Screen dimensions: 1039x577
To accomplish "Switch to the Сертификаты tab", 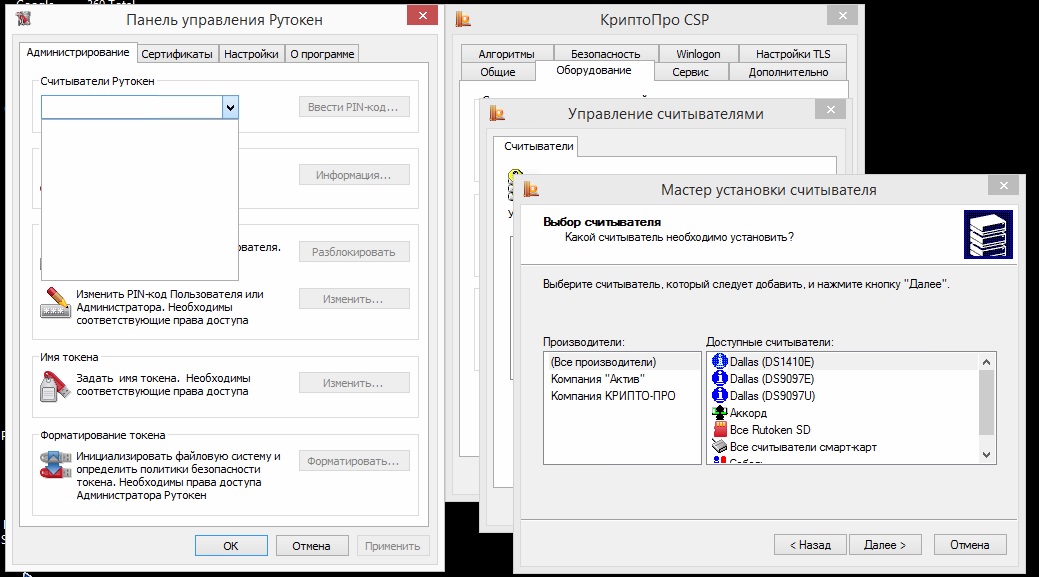I will coord(177,54).
